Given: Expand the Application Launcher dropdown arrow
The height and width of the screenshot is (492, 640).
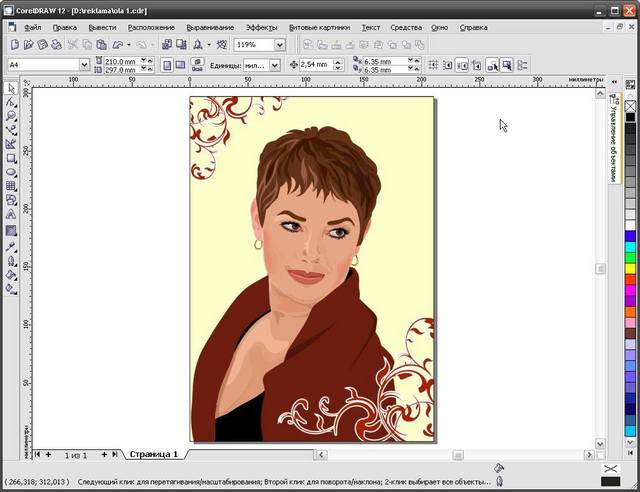Looking at the screenshot, I should point(209,45).
